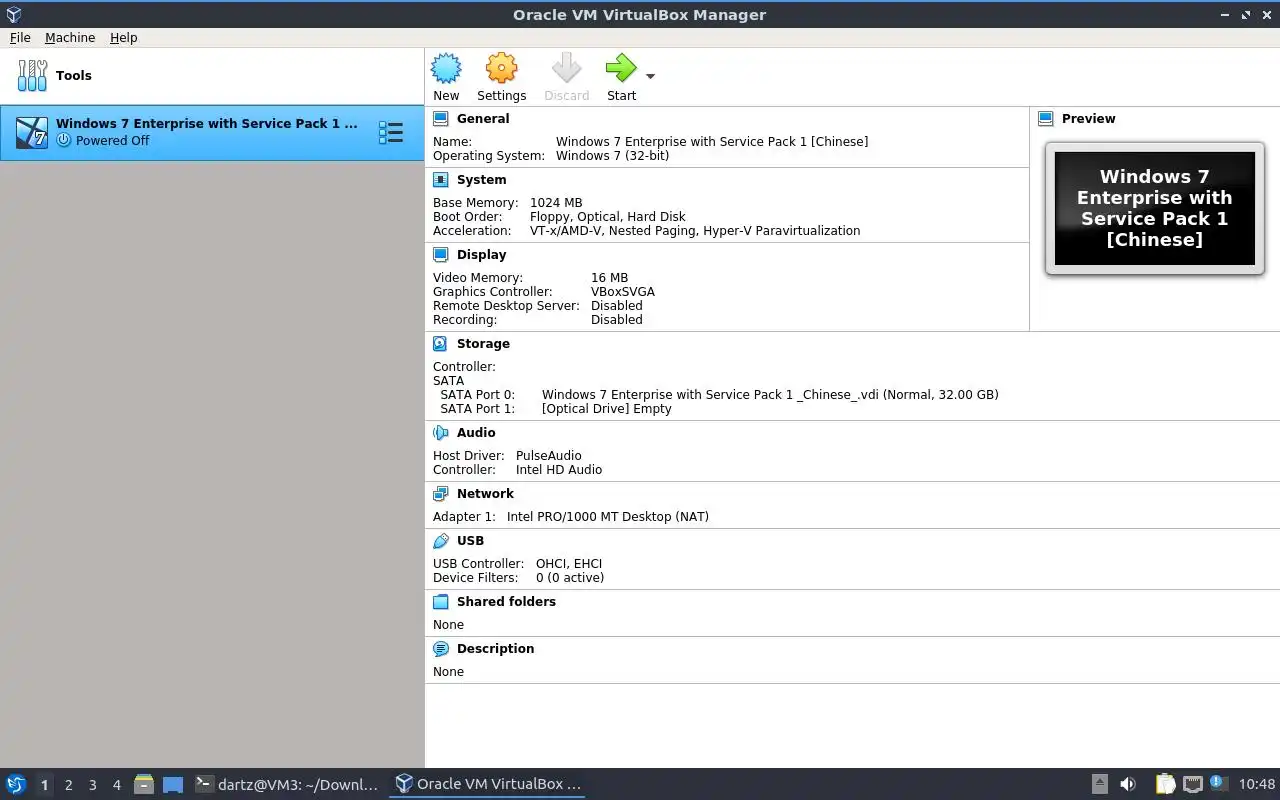Click the '0 (0 active)' device filters value
The width and height of the screenshot is (1280, 800).
click(570, 578)
